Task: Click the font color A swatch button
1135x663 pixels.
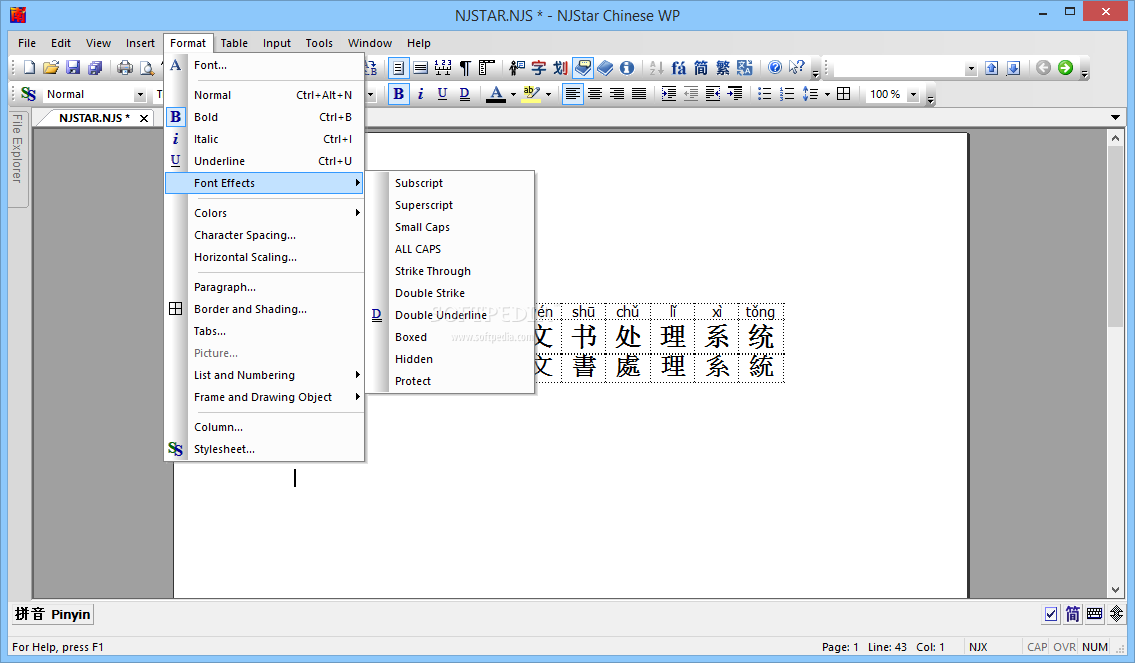Action: [496, 94]
